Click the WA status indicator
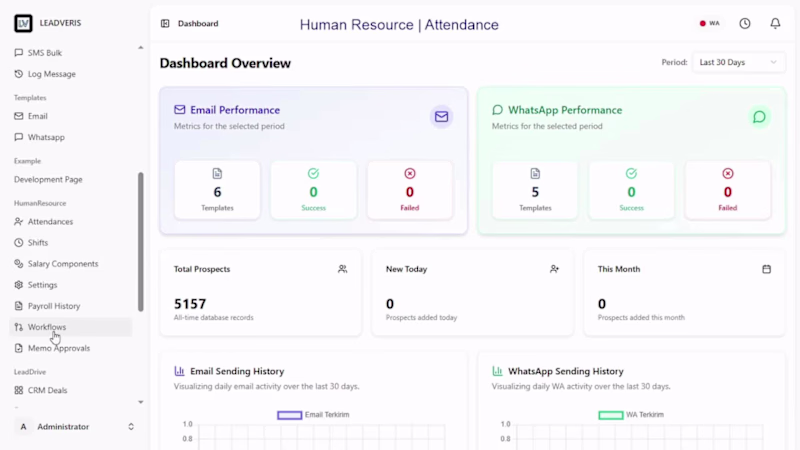 (x=709, y=23)
